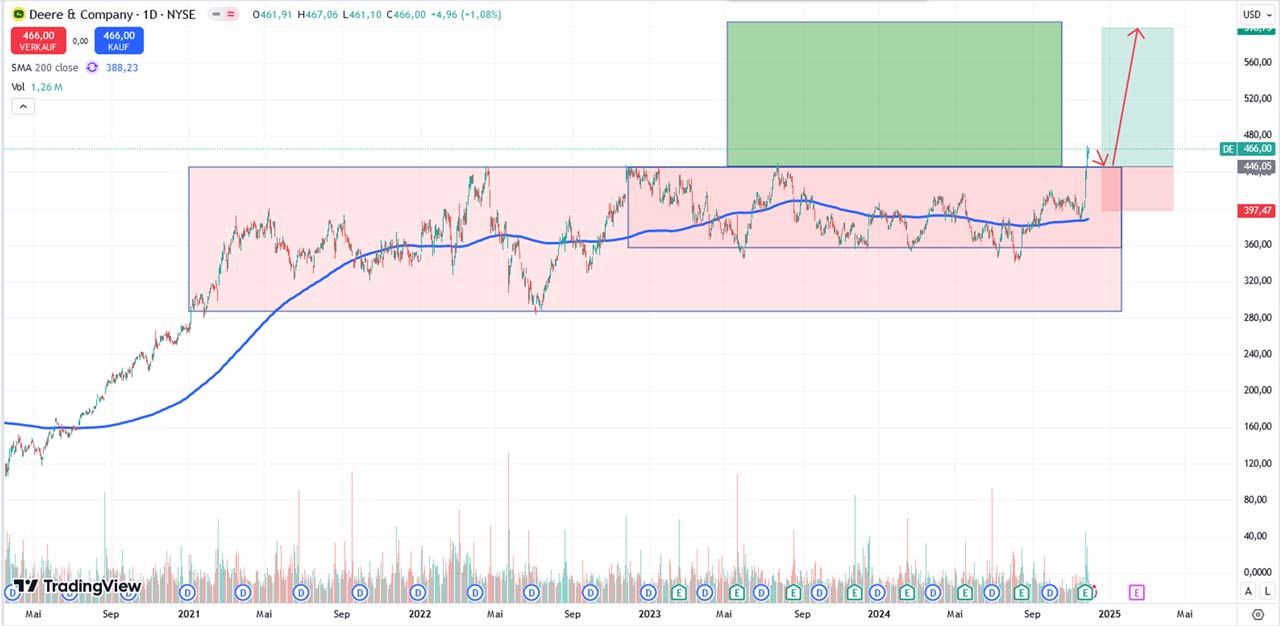
Task: Click the red VERKAUF 466,00 sell button
Action: point(39,41)
